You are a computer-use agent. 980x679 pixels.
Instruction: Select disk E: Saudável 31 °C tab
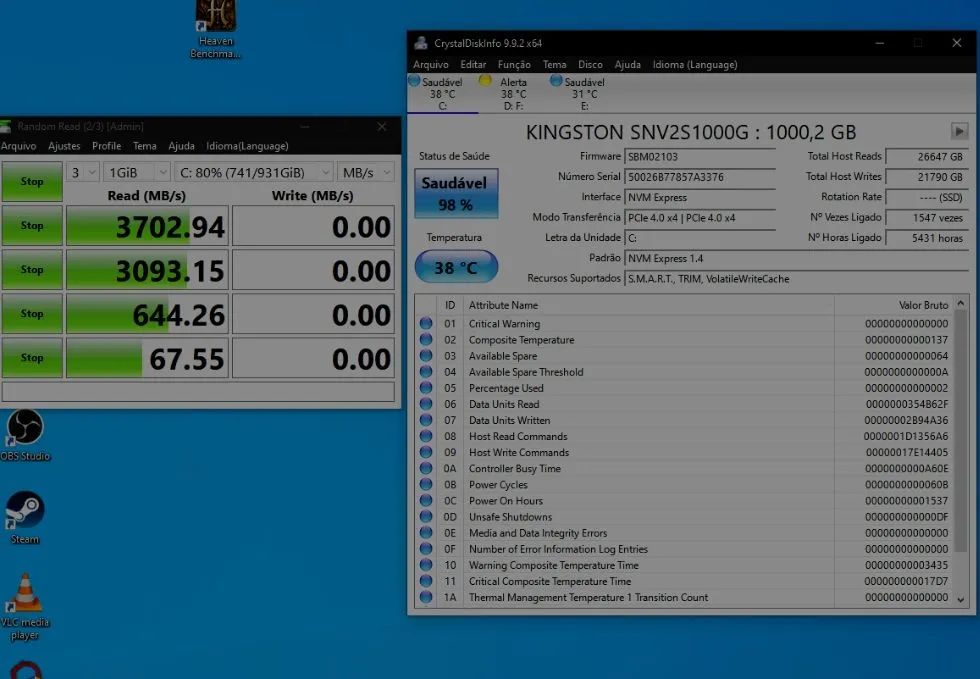pyautogui.click(x=584, y=93)
